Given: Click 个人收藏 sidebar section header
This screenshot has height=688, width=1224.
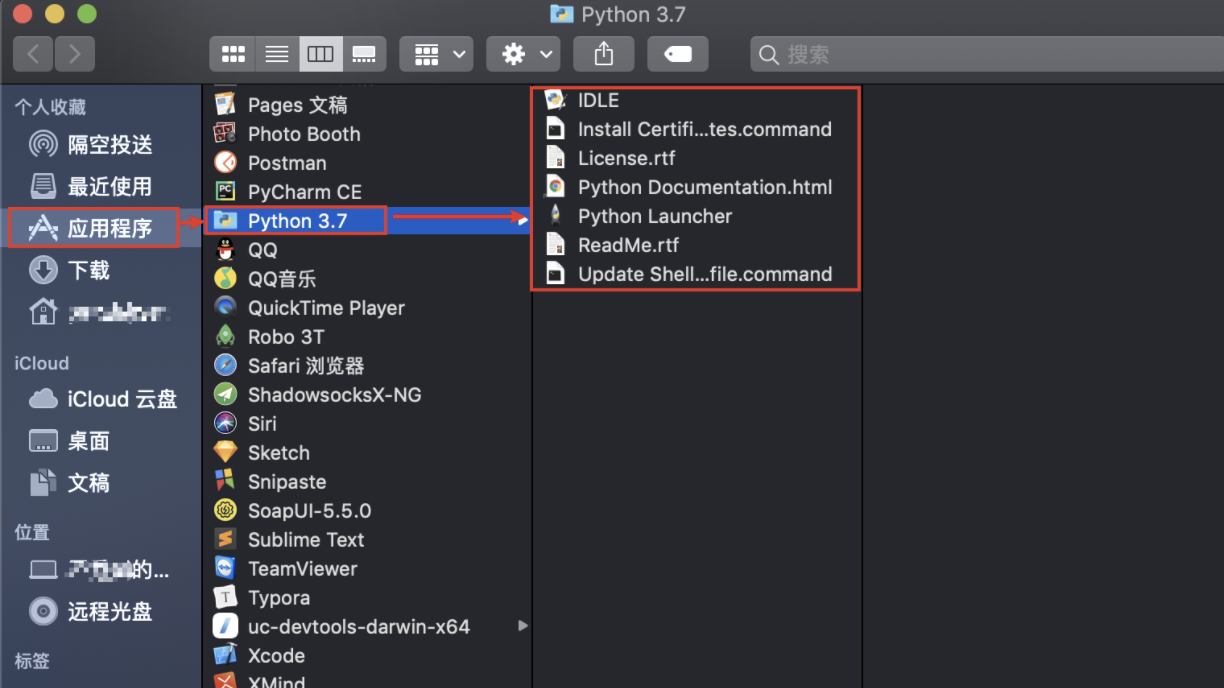Looking at the screenshot, I should (x=50, y=107).
